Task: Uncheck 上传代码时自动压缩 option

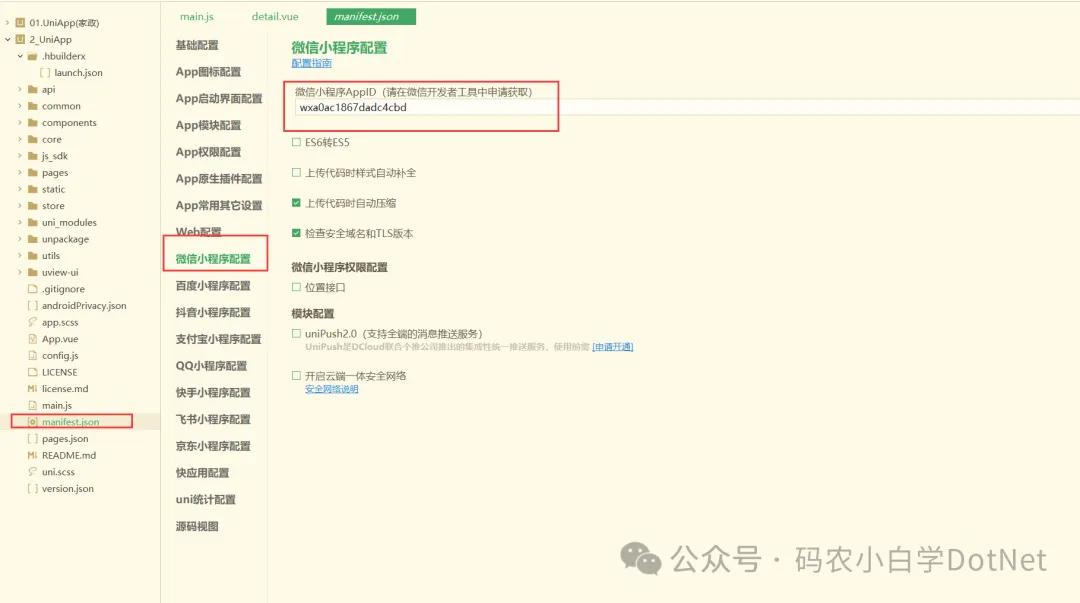Action: (x=296, y=203)
